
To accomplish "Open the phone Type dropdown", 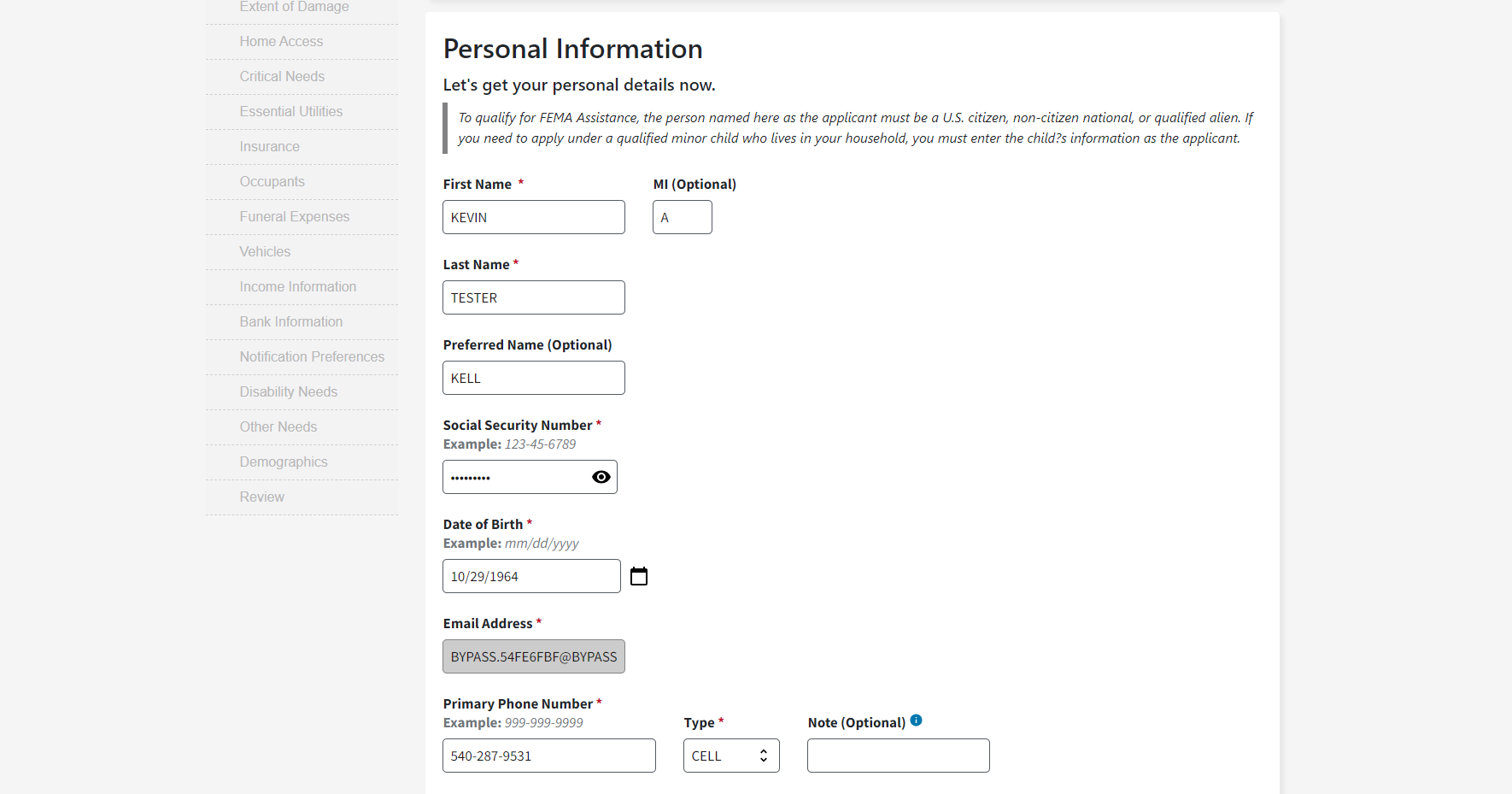I will [731, 756].
